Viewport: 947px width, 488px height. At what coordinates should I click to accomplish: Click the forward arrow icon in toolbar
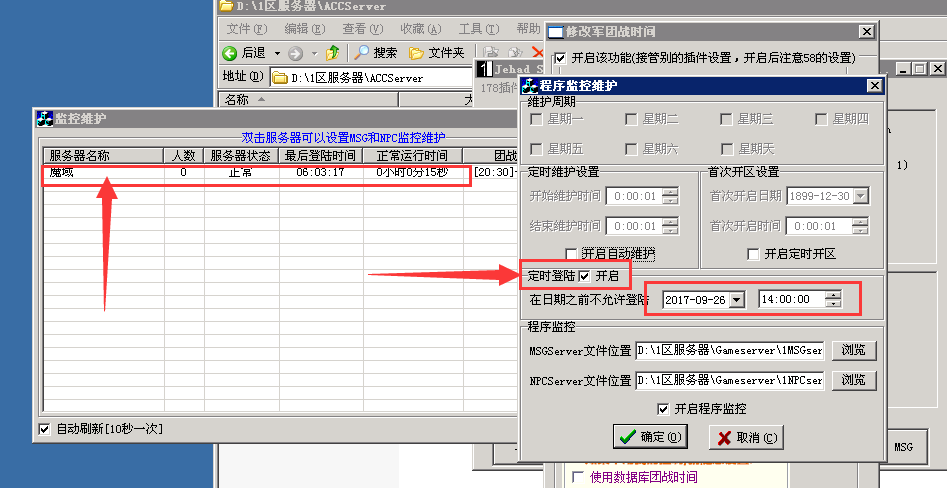pos(295,53)
